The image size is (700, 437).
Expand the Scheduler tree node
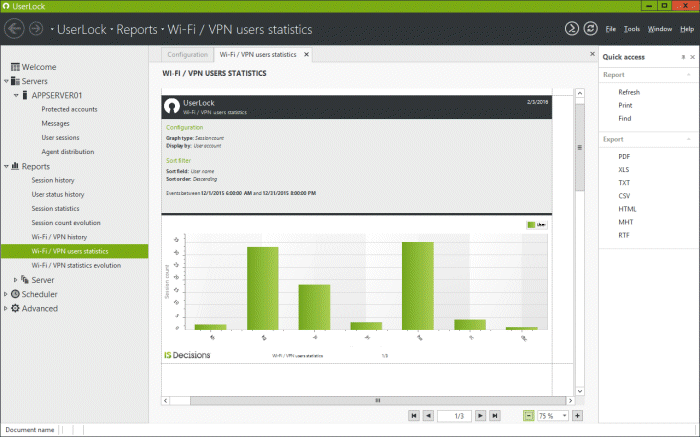5,294
